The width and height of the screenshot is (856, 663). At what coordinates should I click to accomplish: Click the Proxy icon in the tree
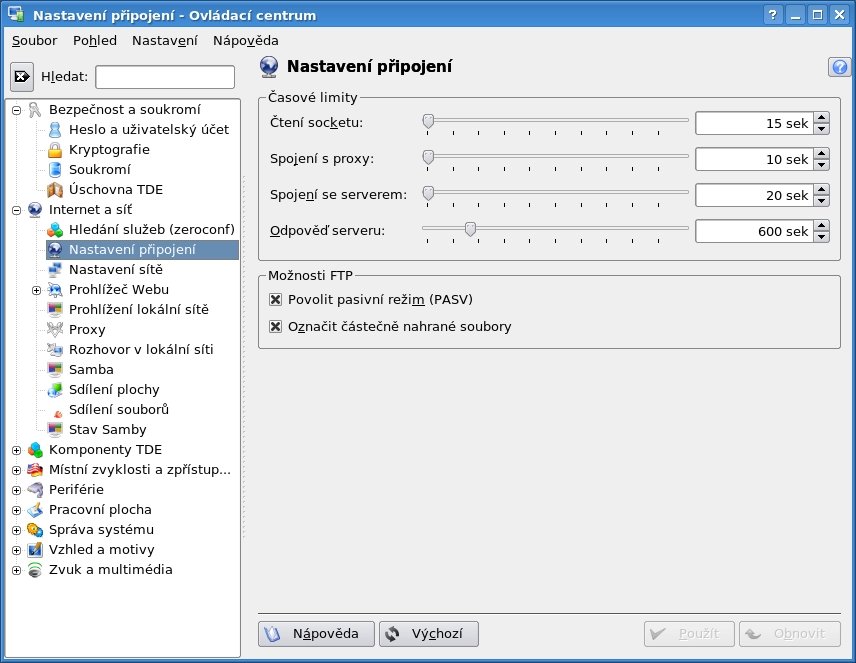pyautogui.click(x=55, y=330)
